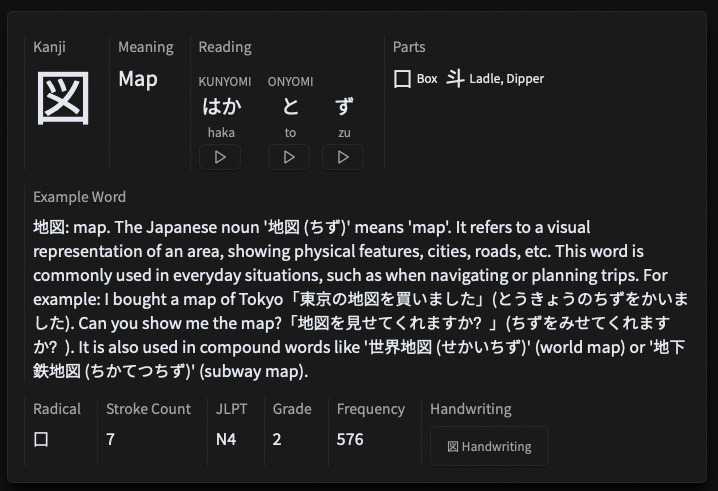Play audio for the haka reading
The image size is (718, 491).
click(220, 157)
